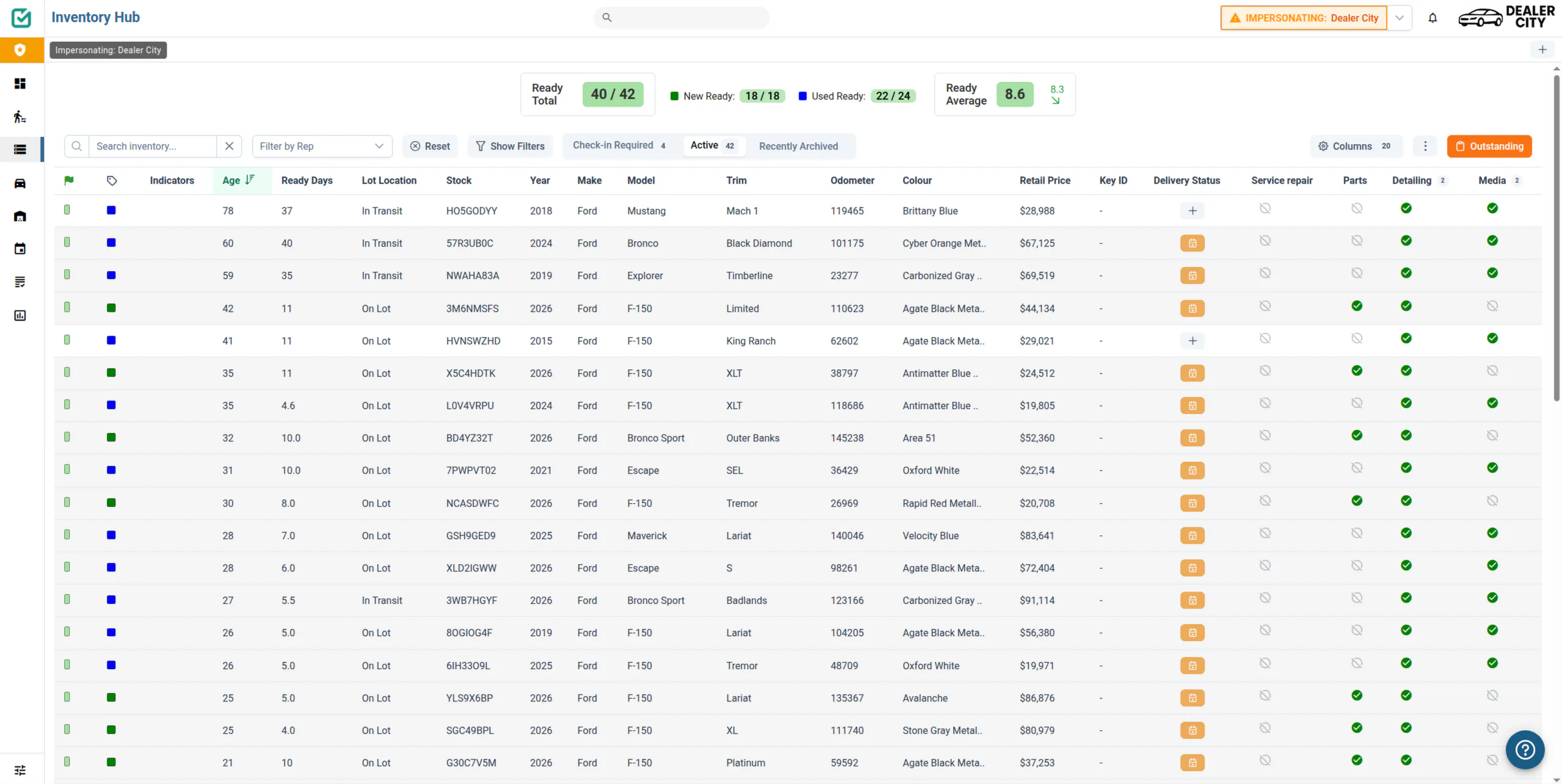Image resolution: width=1562 pixels, height=784 pixels.
Task: Open the settings sliders icon at sidebar bottom
Action: click(20, 770)
